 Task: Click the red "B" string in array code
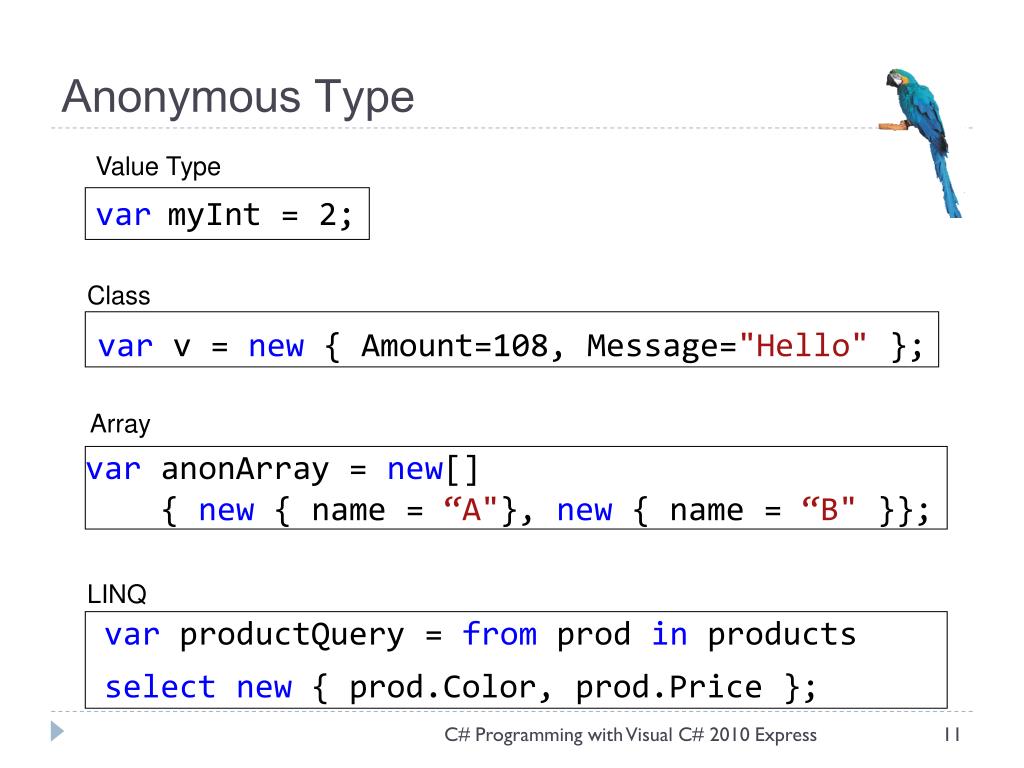[x=828, y=509]
